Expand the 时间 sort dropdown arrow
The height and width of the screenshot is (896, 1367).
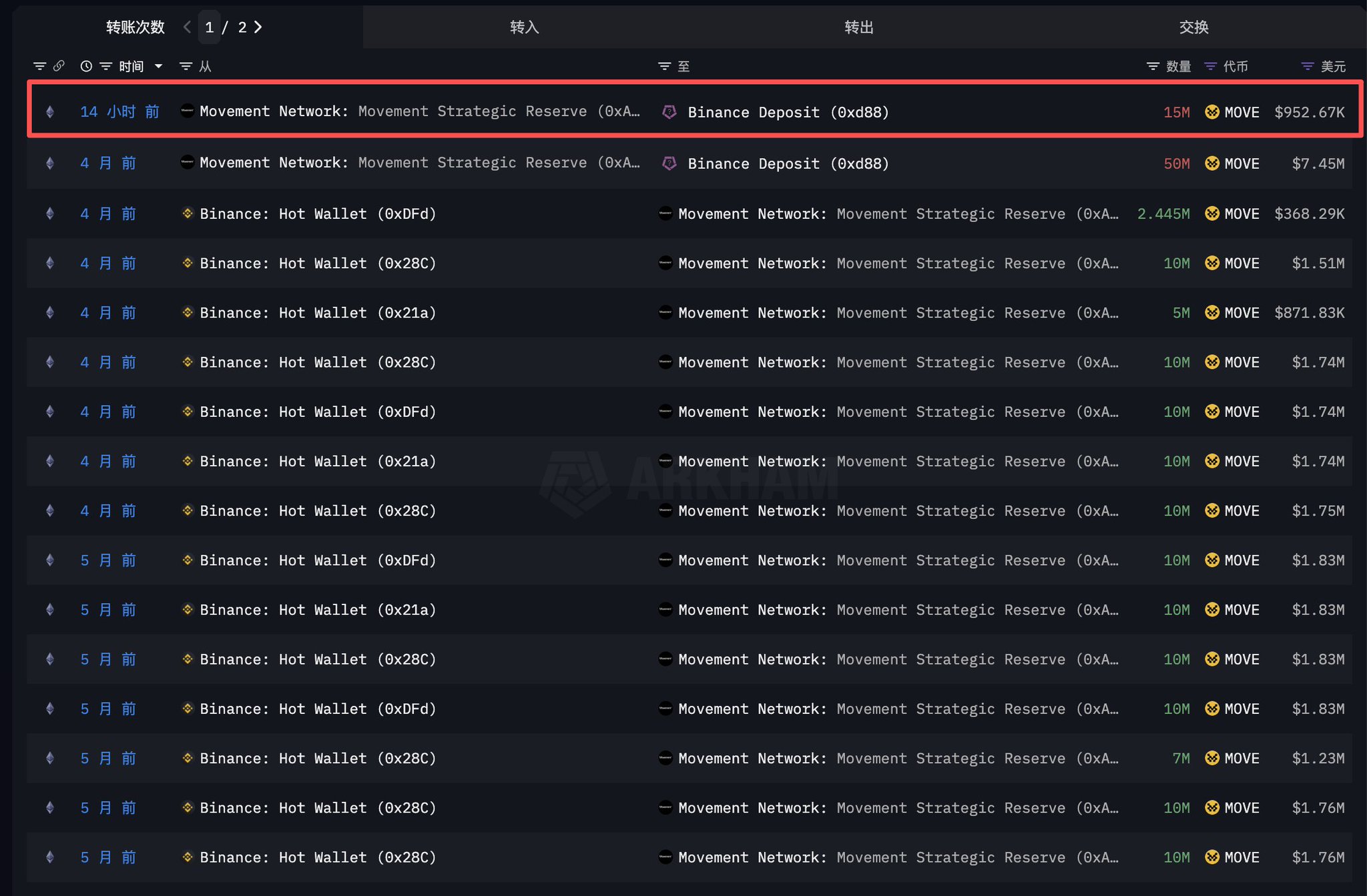pyautogui.click(x=159, y=66)
